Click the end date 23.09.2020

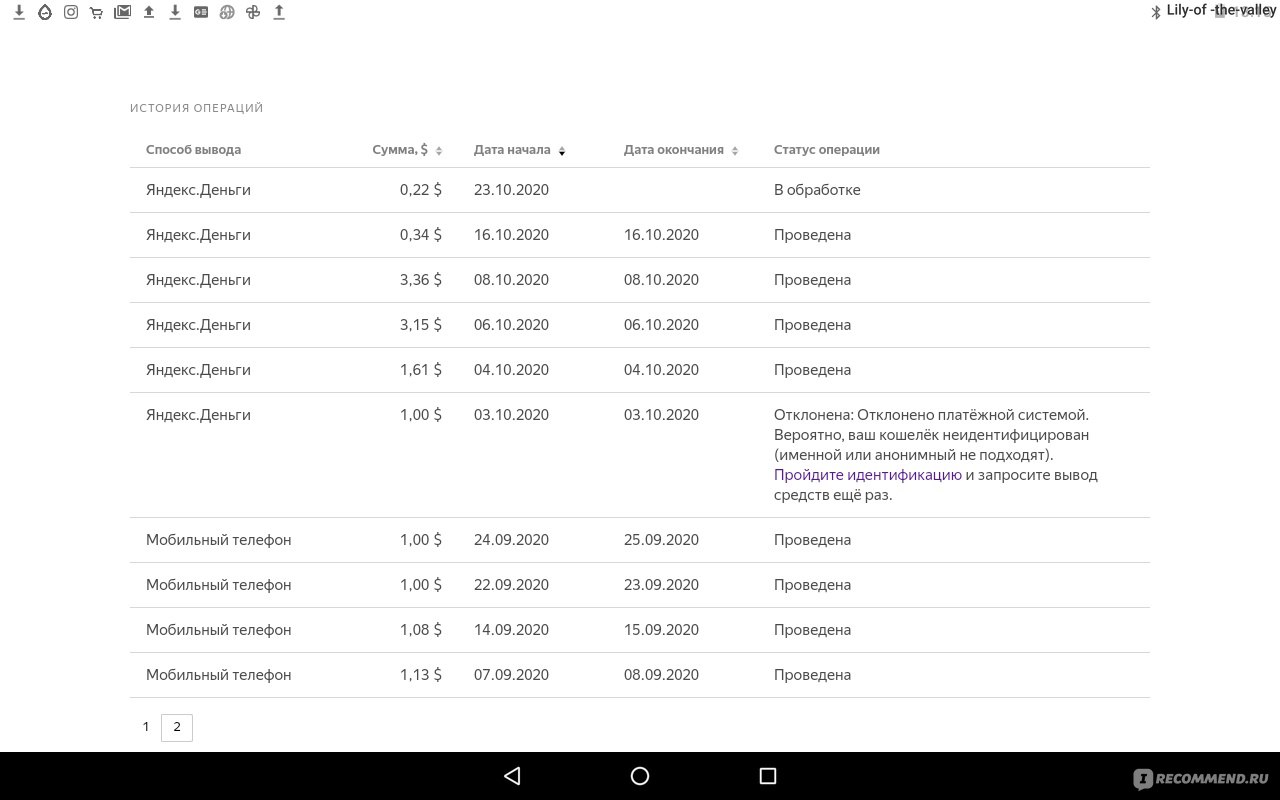[661, 585]
